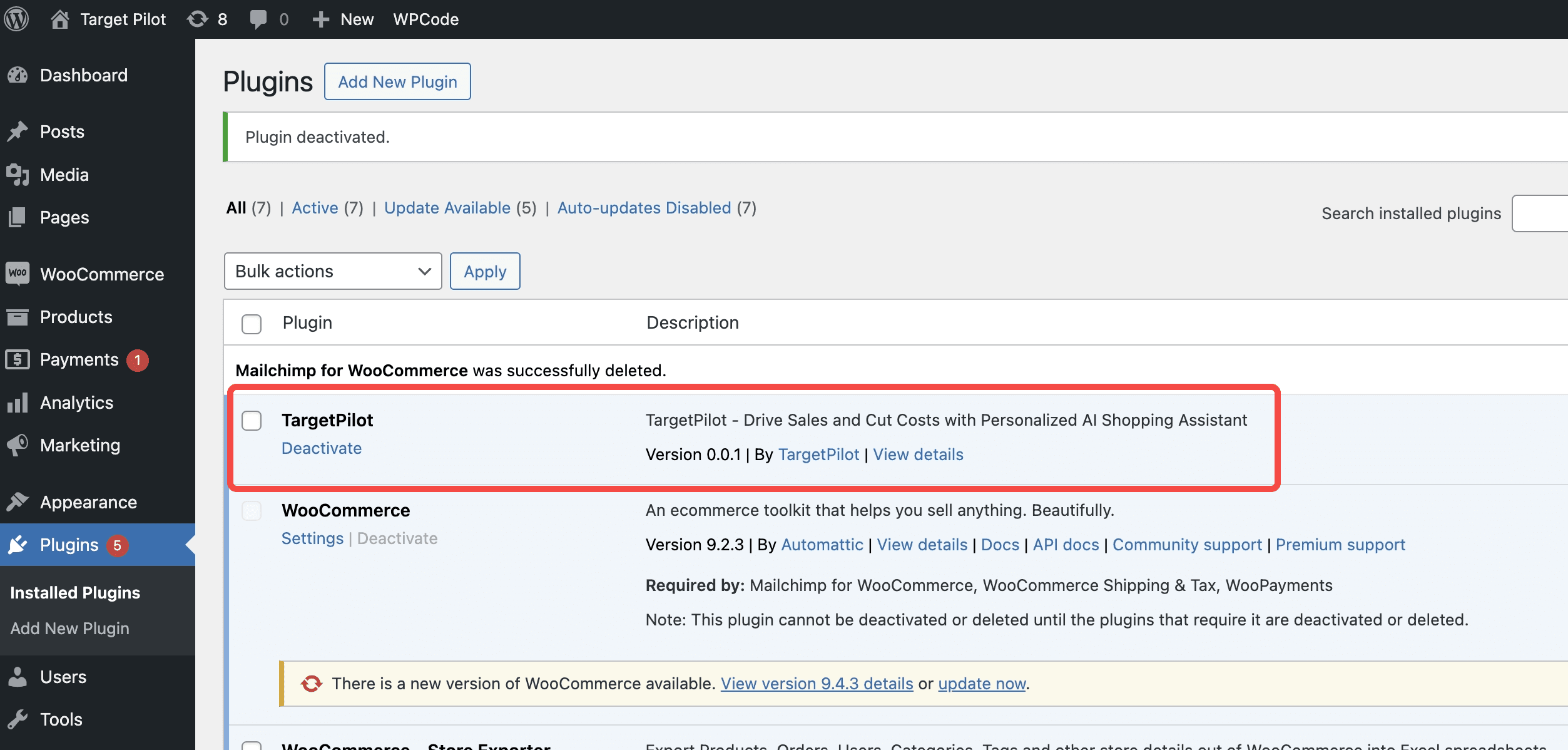Open the WPCode admin bar menu

pyautogui.click(x=425, y=19)
